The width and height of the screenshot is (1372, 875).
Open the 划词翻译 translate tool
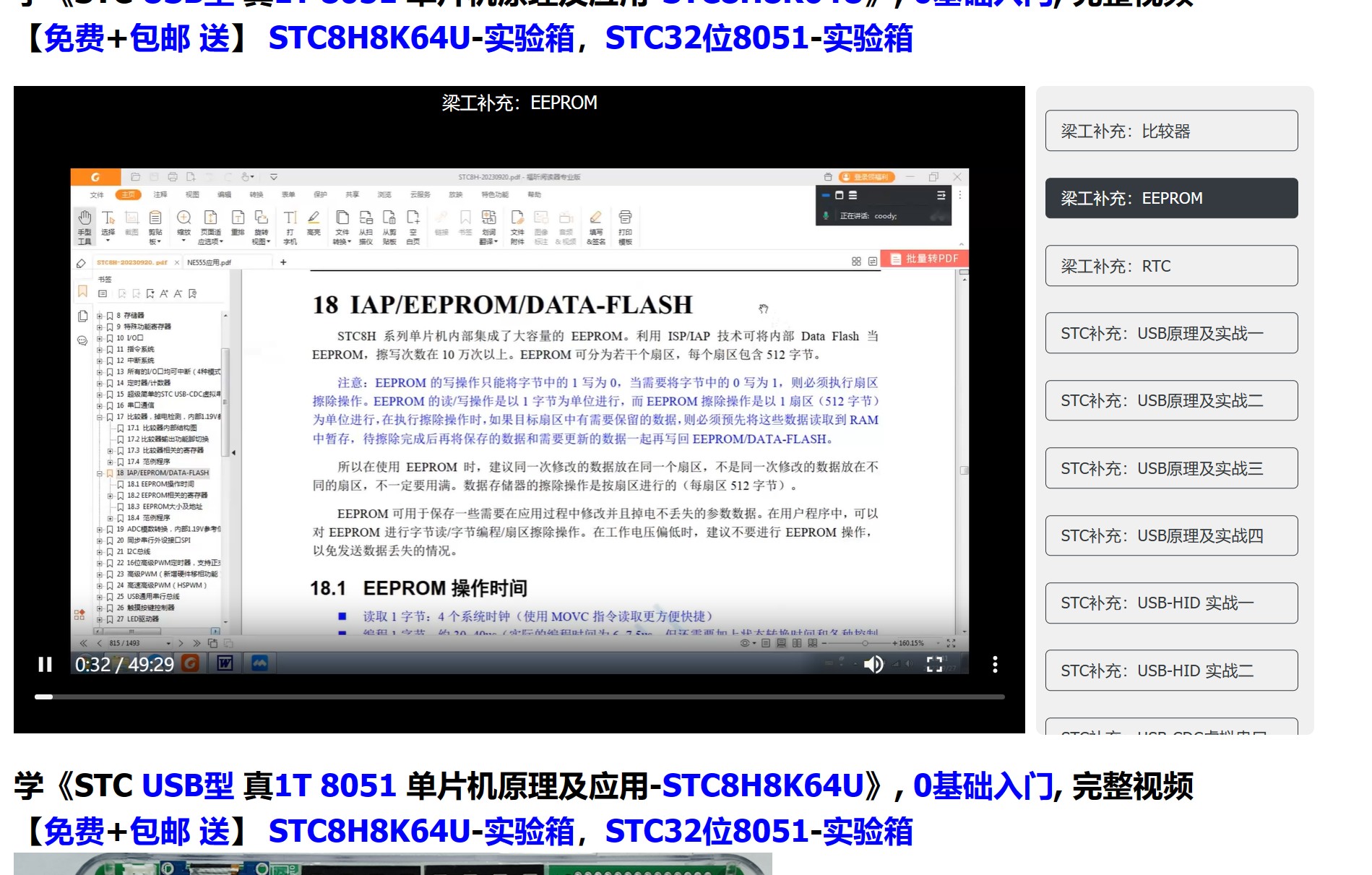point(489,226)
